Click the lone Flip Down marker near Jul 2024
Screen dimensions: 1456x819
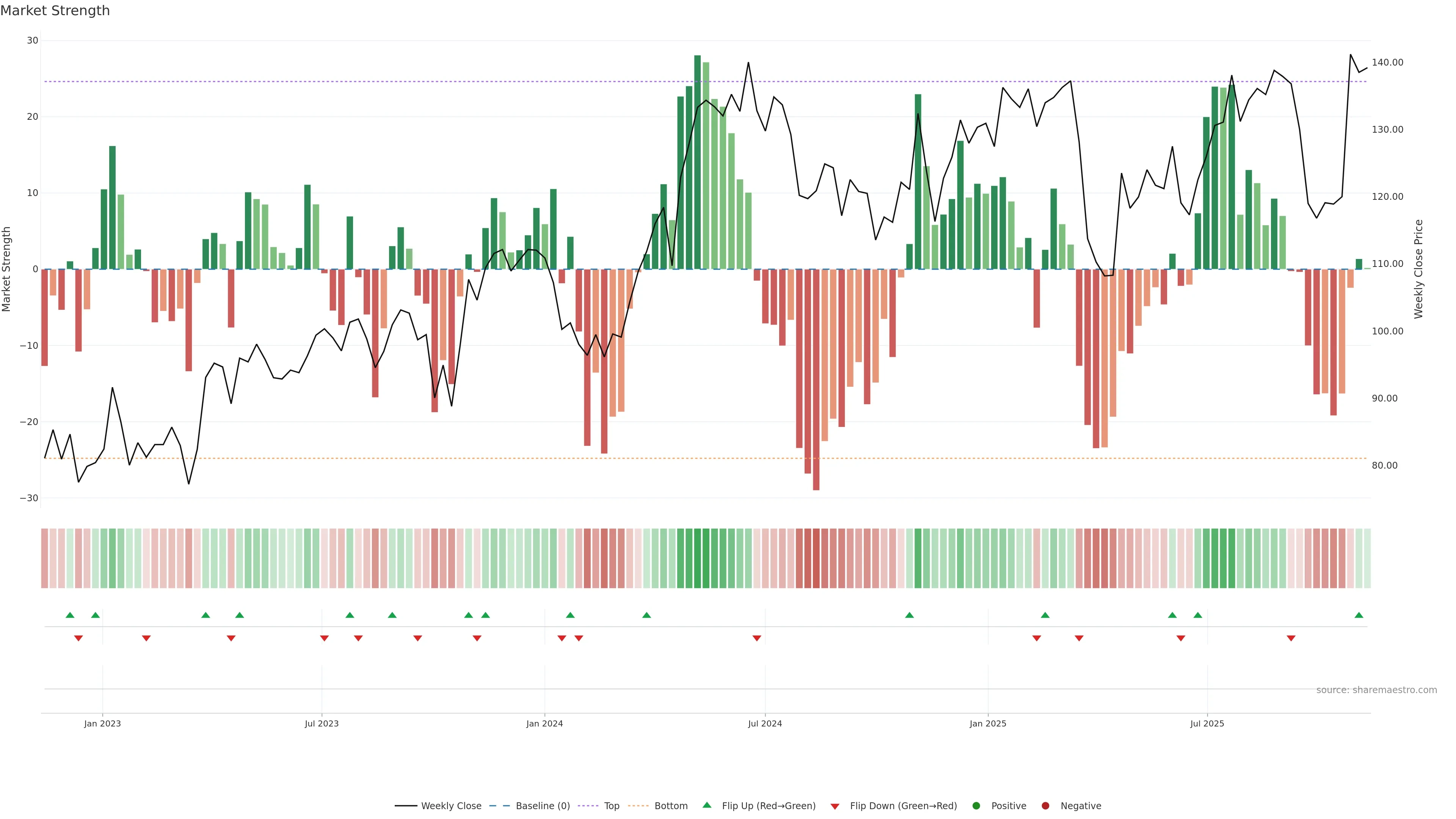tap(757, 638)
